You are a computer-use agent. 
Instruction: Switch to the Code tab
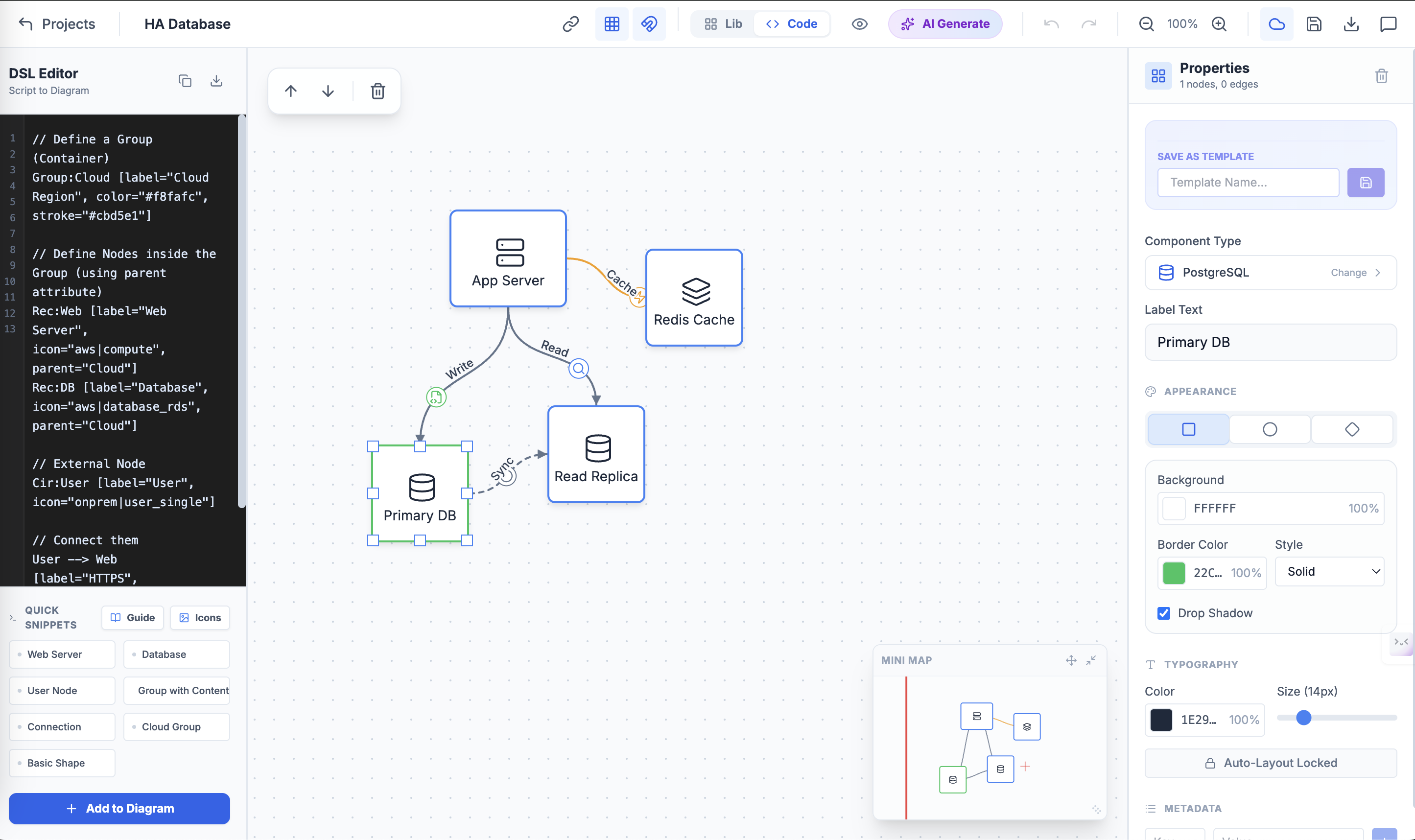point(792,24)
